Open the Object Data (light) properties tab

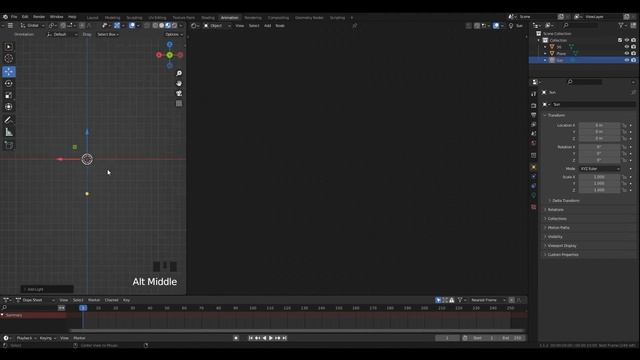(x=533, y=195)
